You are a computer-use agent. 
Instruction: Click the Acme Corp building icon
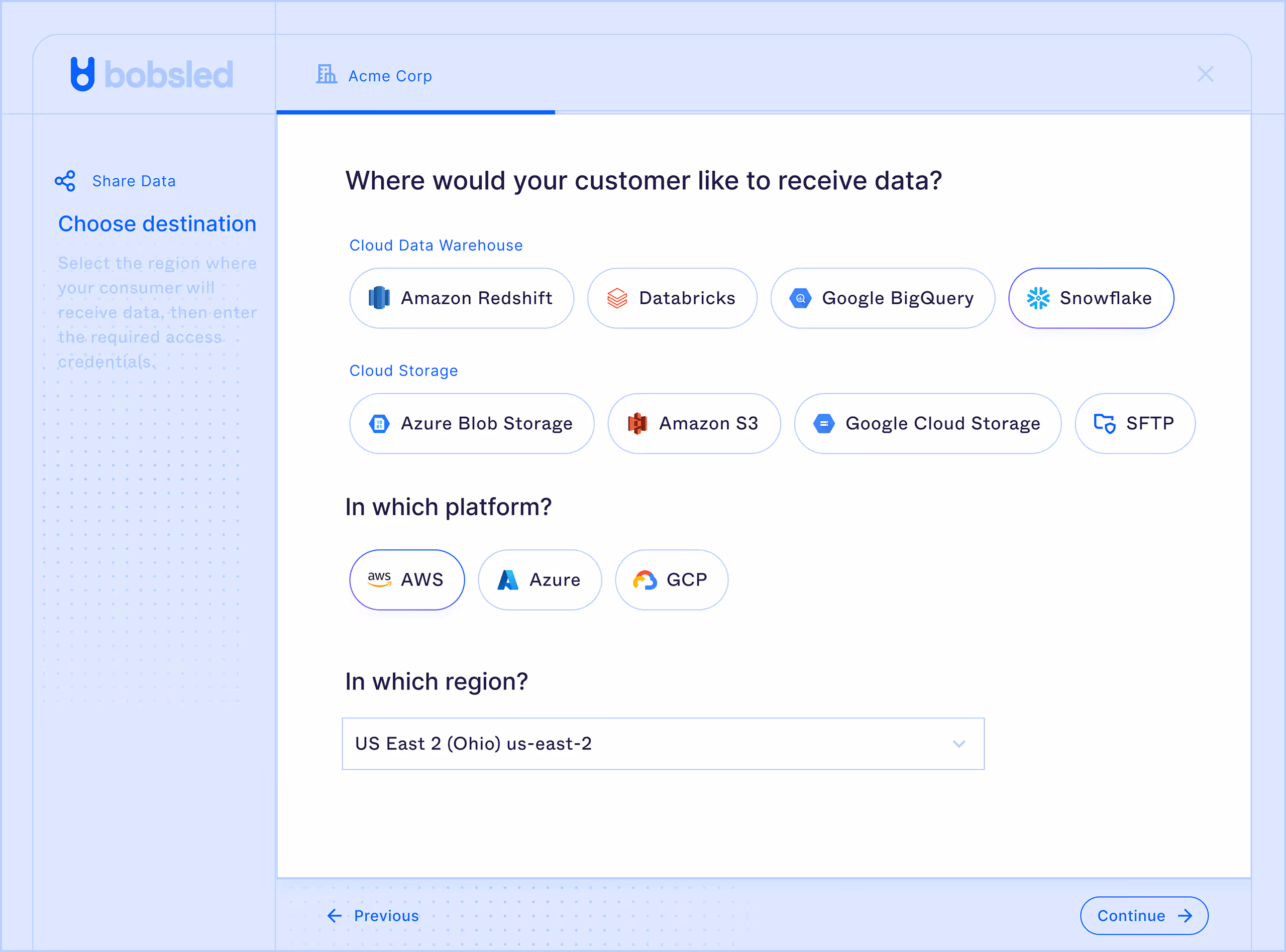[326, 74]
